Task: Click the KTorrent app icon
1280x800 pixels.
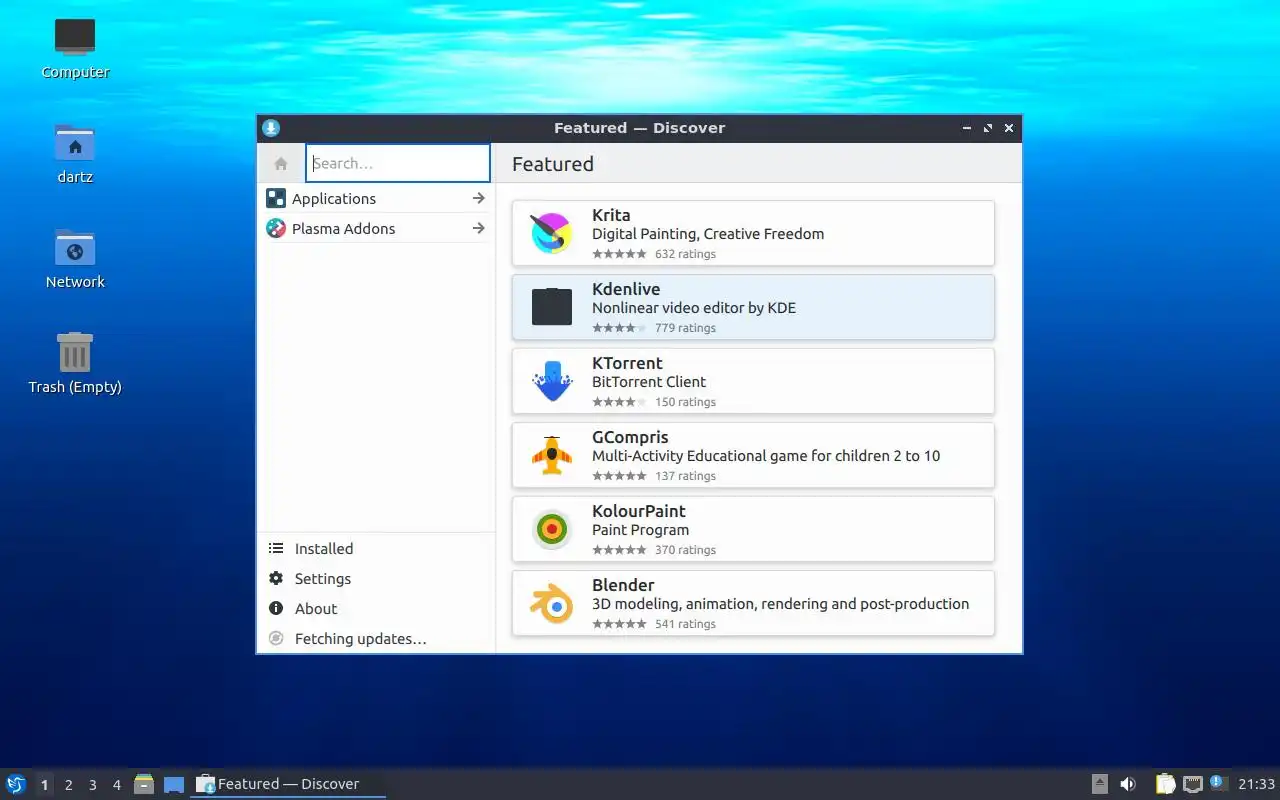Action: coord(551,381)
